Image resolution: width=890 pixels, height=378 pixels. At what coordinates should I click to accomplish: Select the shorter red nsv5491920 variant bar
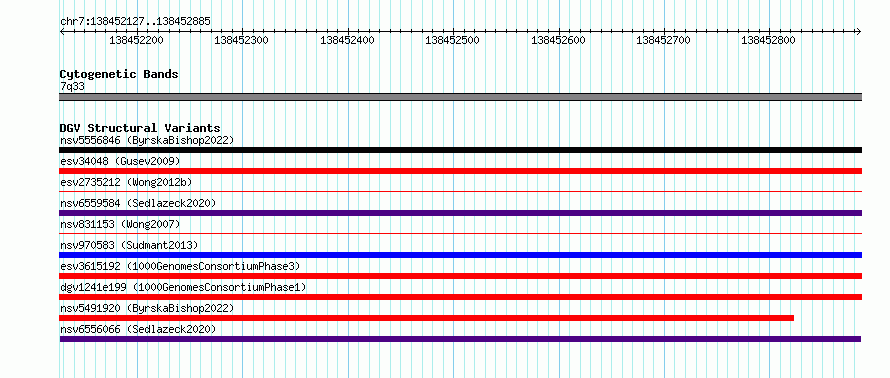click(x=426, y=318)
